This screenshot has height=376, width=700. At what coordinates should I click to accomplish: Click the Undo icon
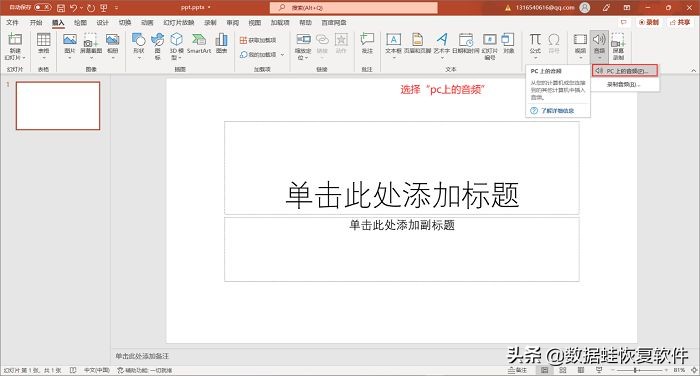[x=74, y=8]
